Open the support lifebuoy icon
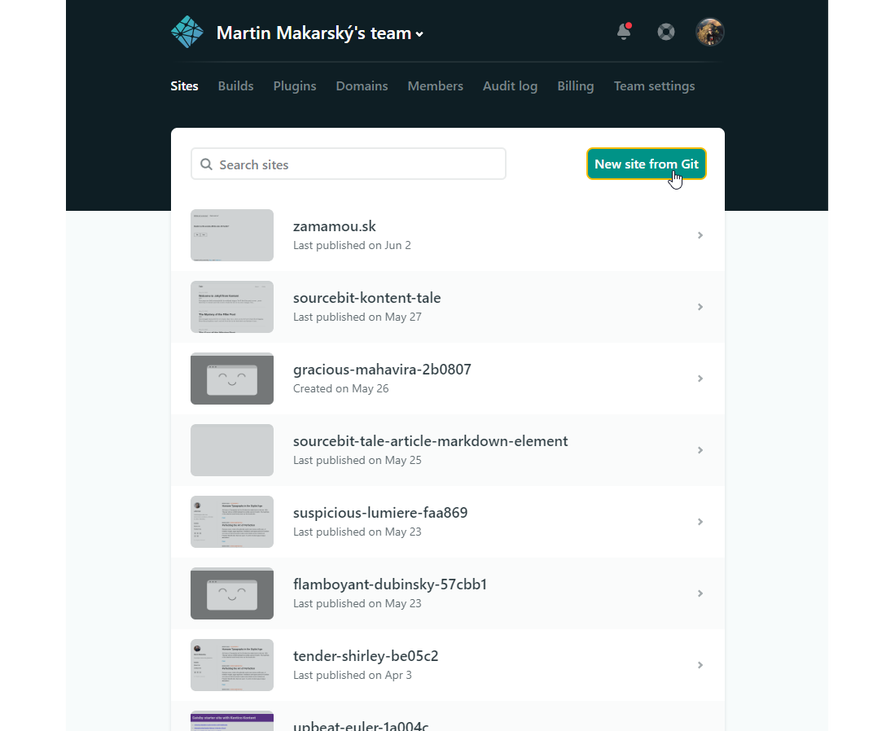895x731 pixels. (666, 32)
